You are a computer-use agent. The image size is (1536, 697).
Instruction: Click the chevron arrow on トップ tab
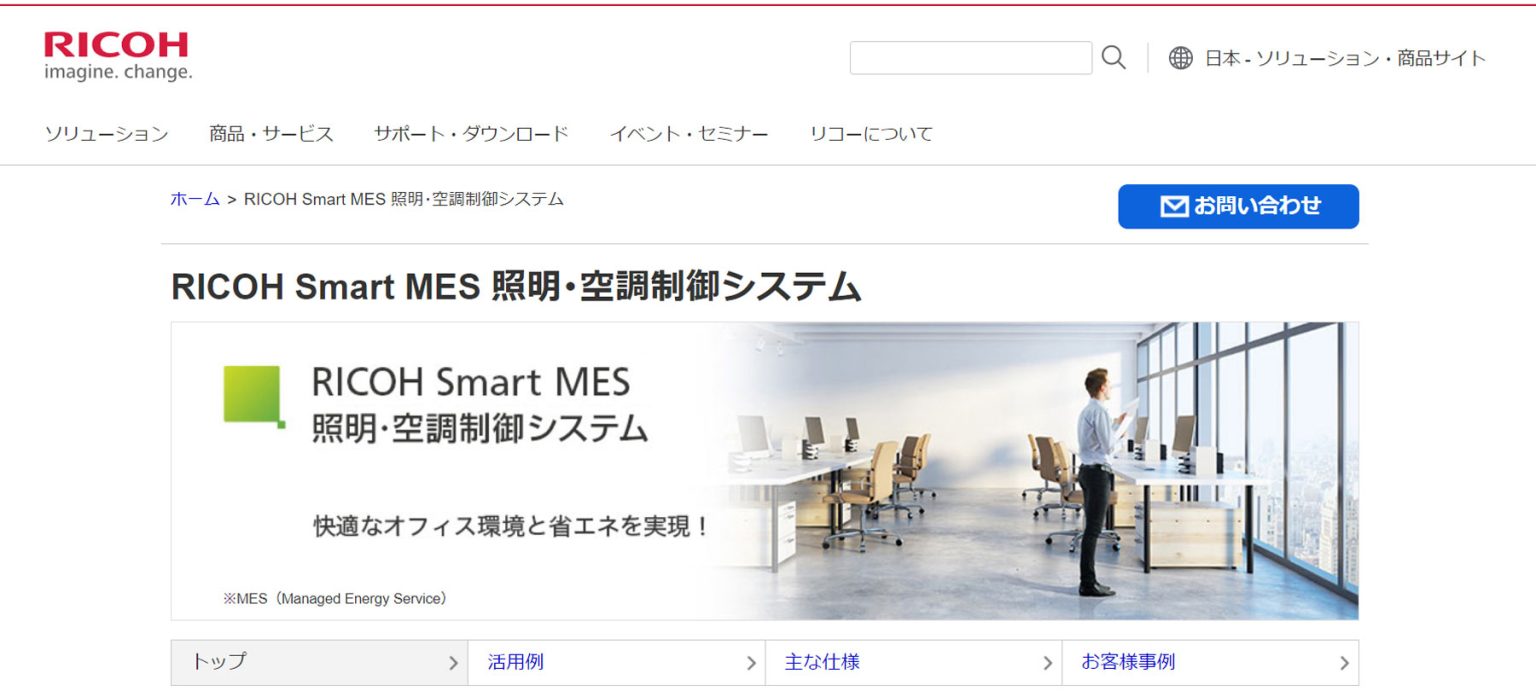(452, 662)
